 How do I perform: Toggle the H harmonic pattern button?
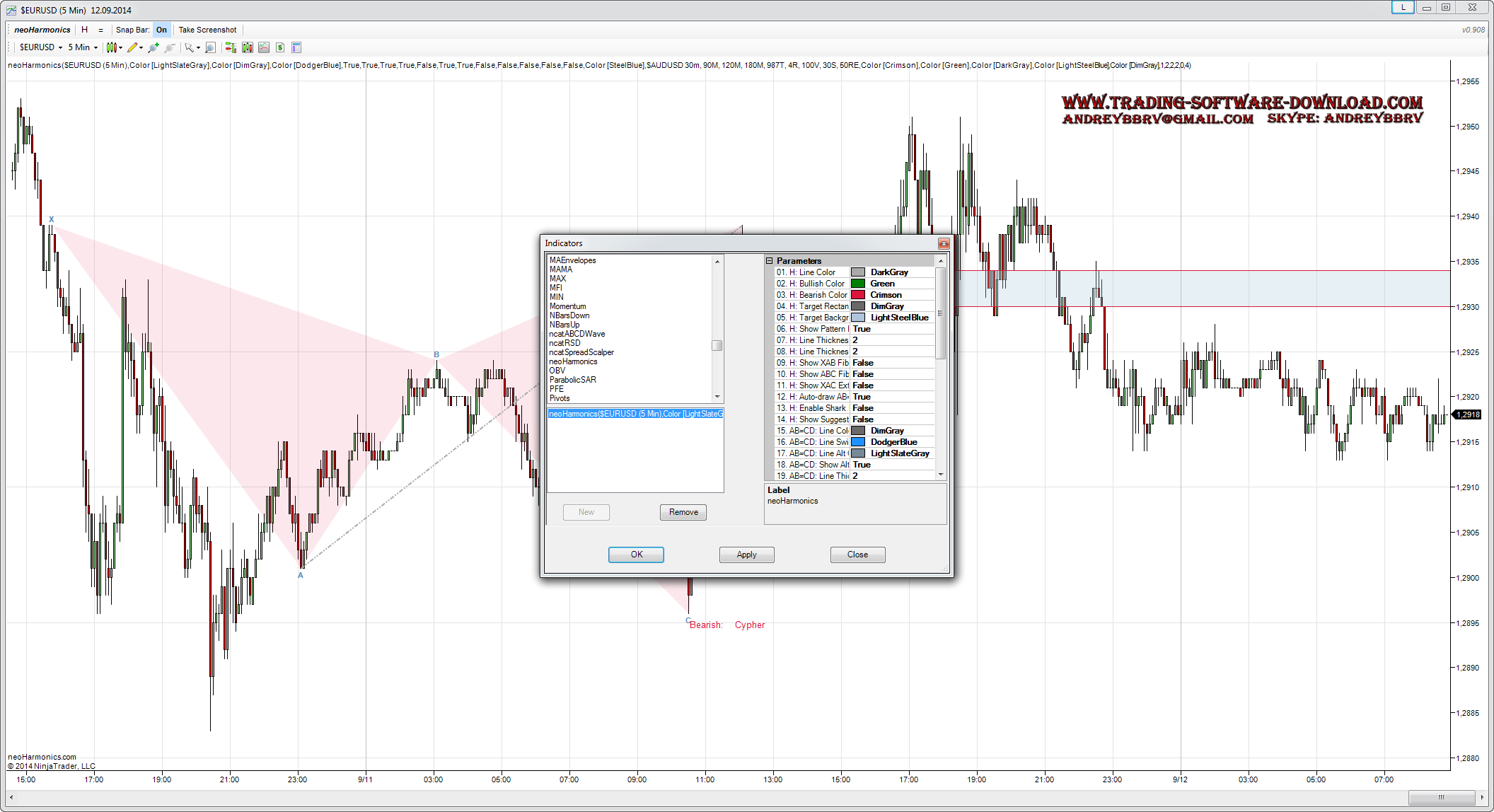tap(85, 30)
